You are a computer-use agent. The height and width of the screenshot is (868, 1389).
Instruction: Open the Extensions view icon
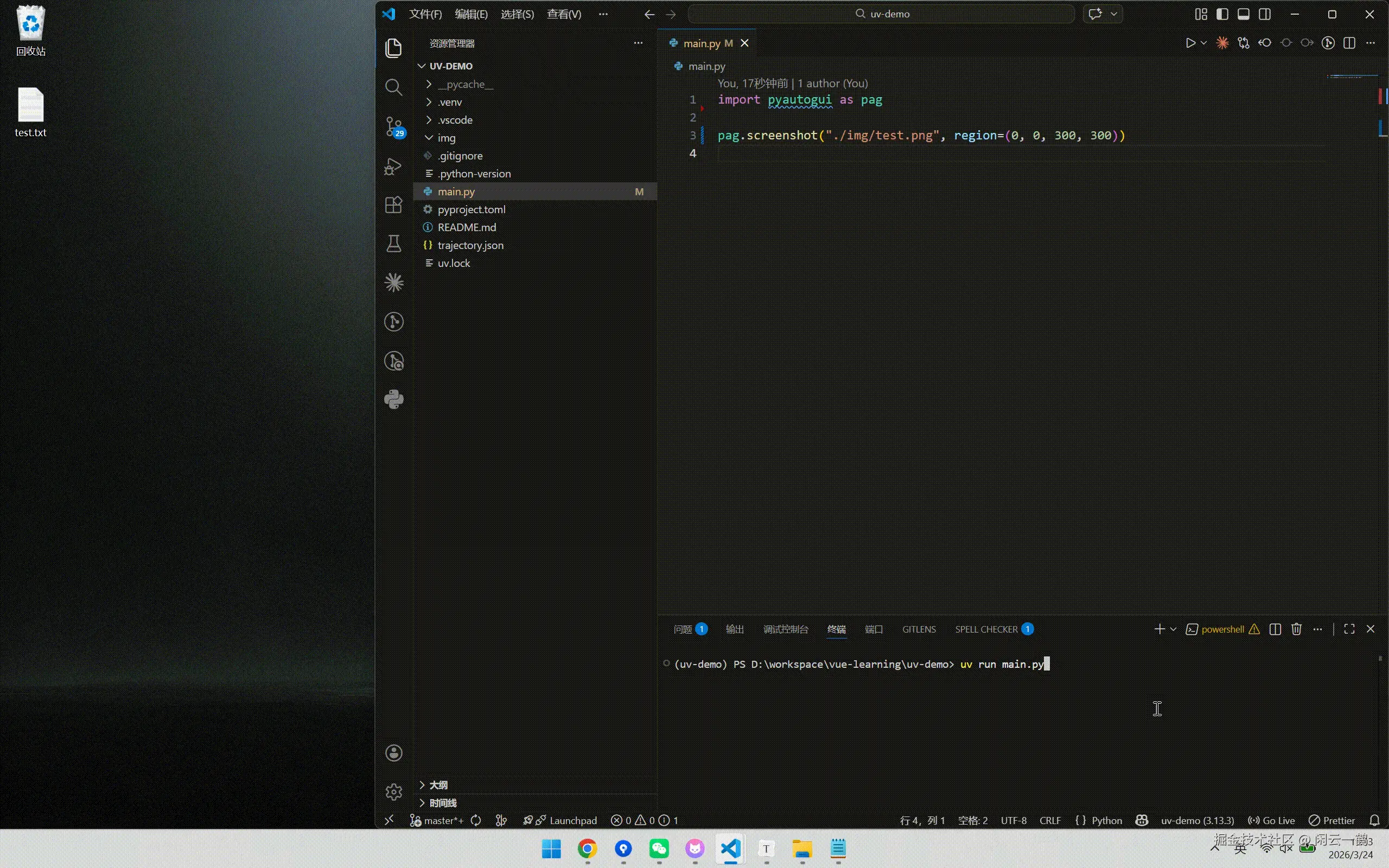tap(393, 205)
